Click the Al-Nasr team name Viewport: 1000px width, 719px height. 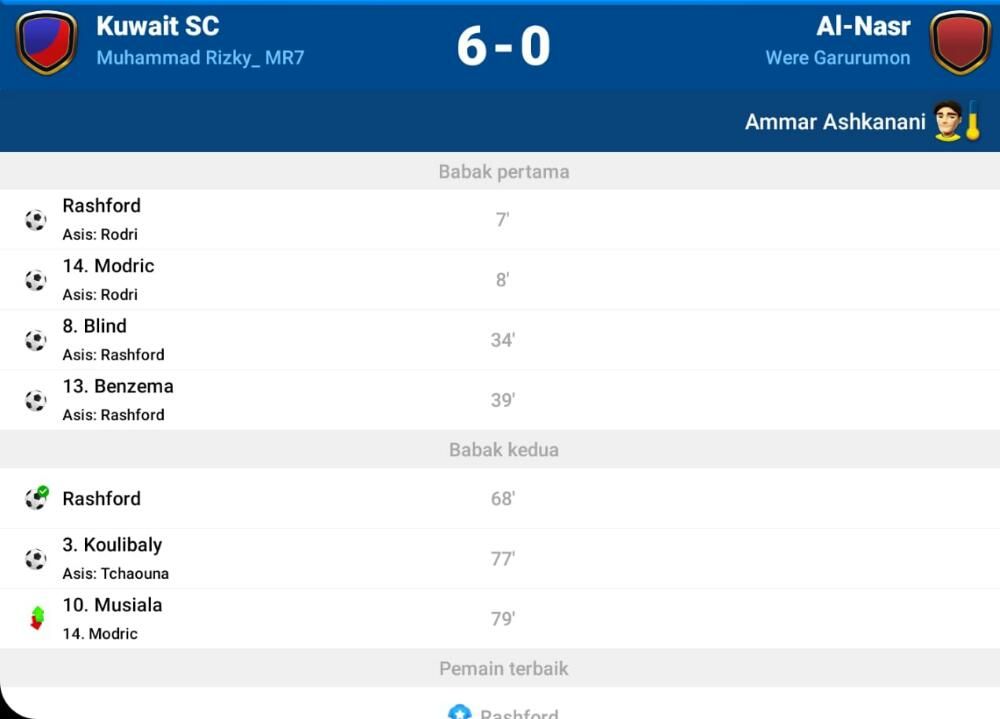tap(864, 26)
